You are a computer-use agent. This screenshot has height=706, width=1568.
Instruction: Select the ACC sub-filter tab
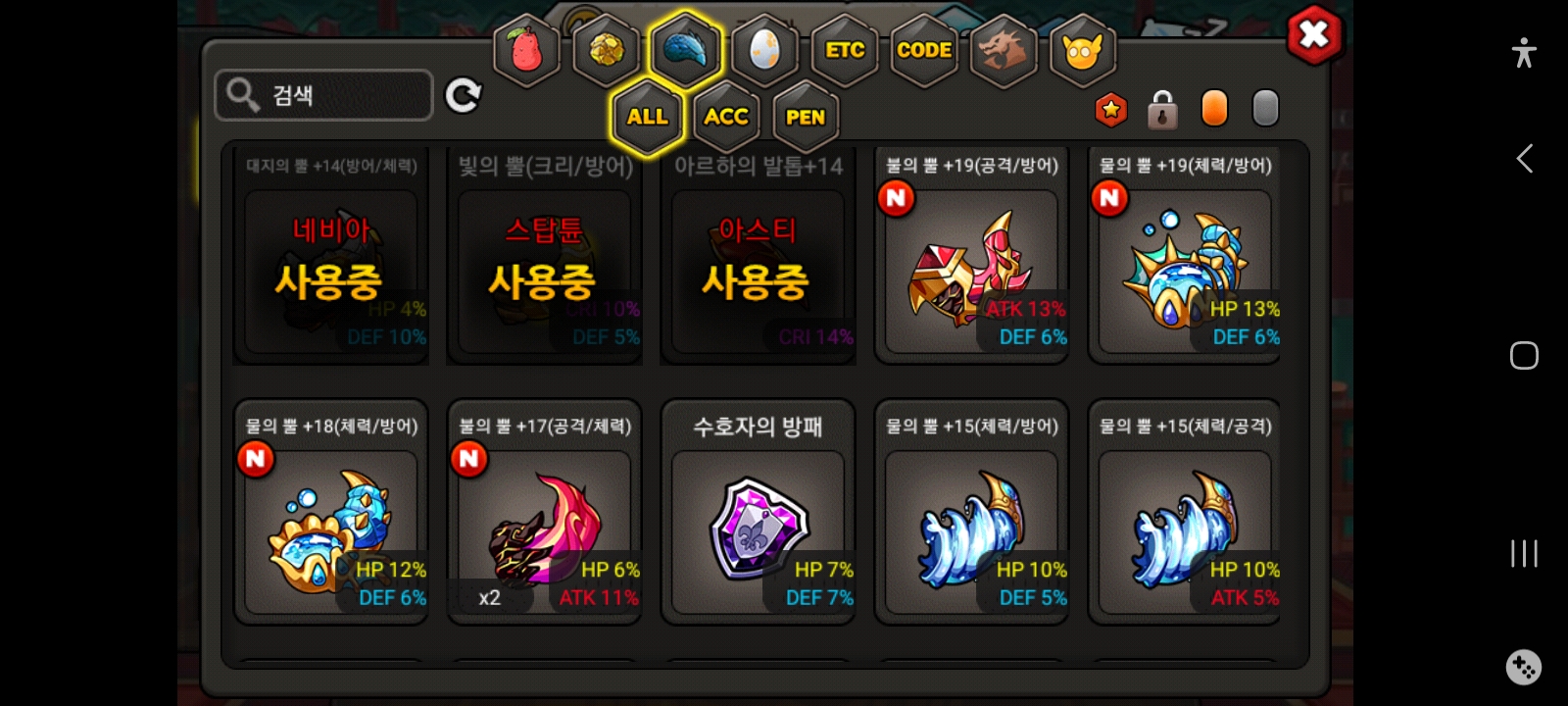[x=726, y=117]
